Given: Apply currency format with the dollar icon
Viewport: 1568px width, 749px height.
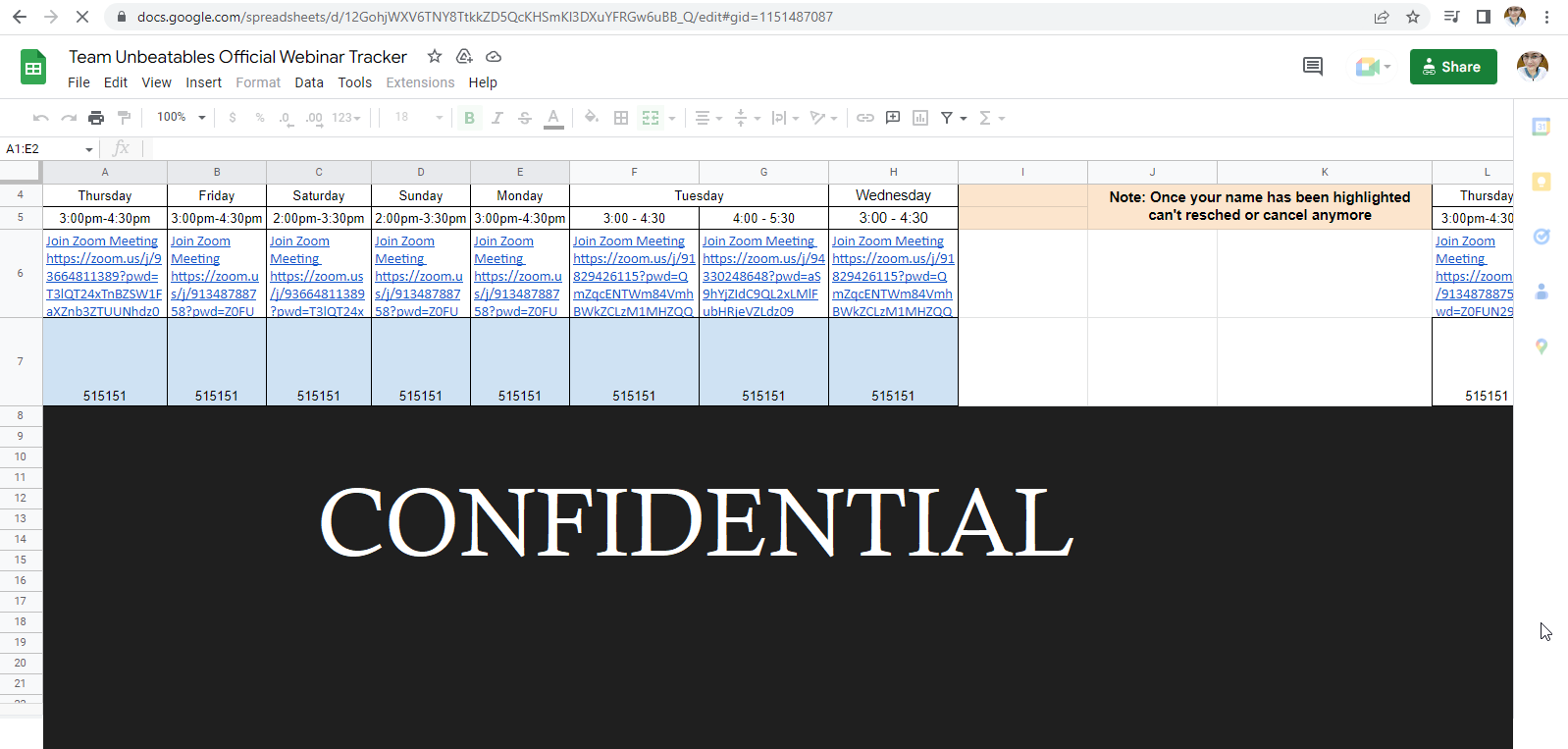Looking at the screenshot, I should (x=233, y=118).
